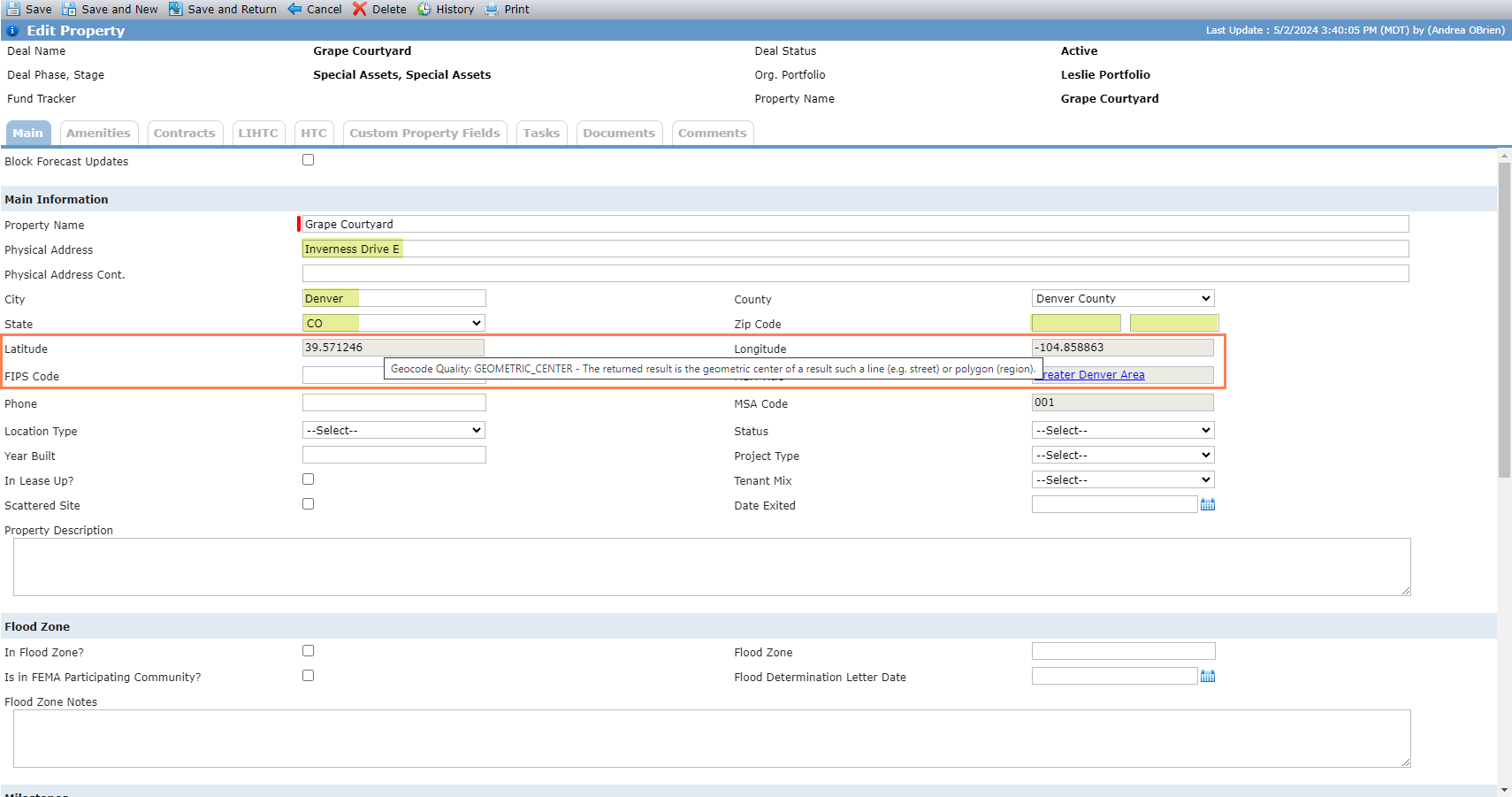
Task: Toggle Block Forecast Updates checkbox
Action: pyautogui.click(x=308, y=160)
